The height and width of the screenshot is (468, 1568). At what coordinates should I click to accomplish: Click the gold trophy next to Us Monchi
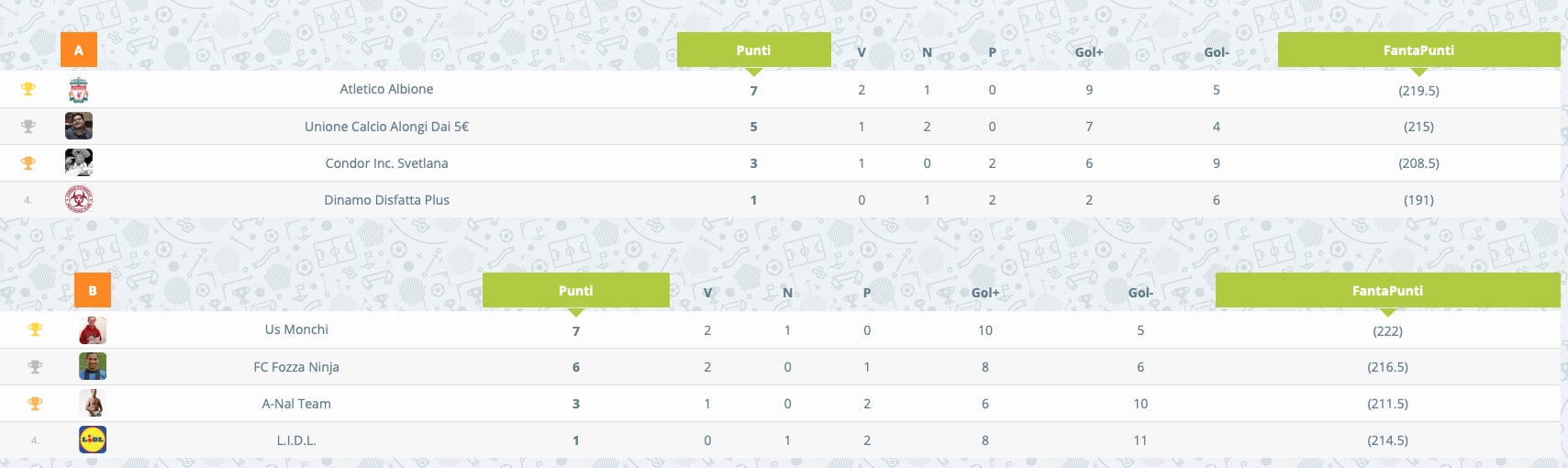[x=35, y=329]
